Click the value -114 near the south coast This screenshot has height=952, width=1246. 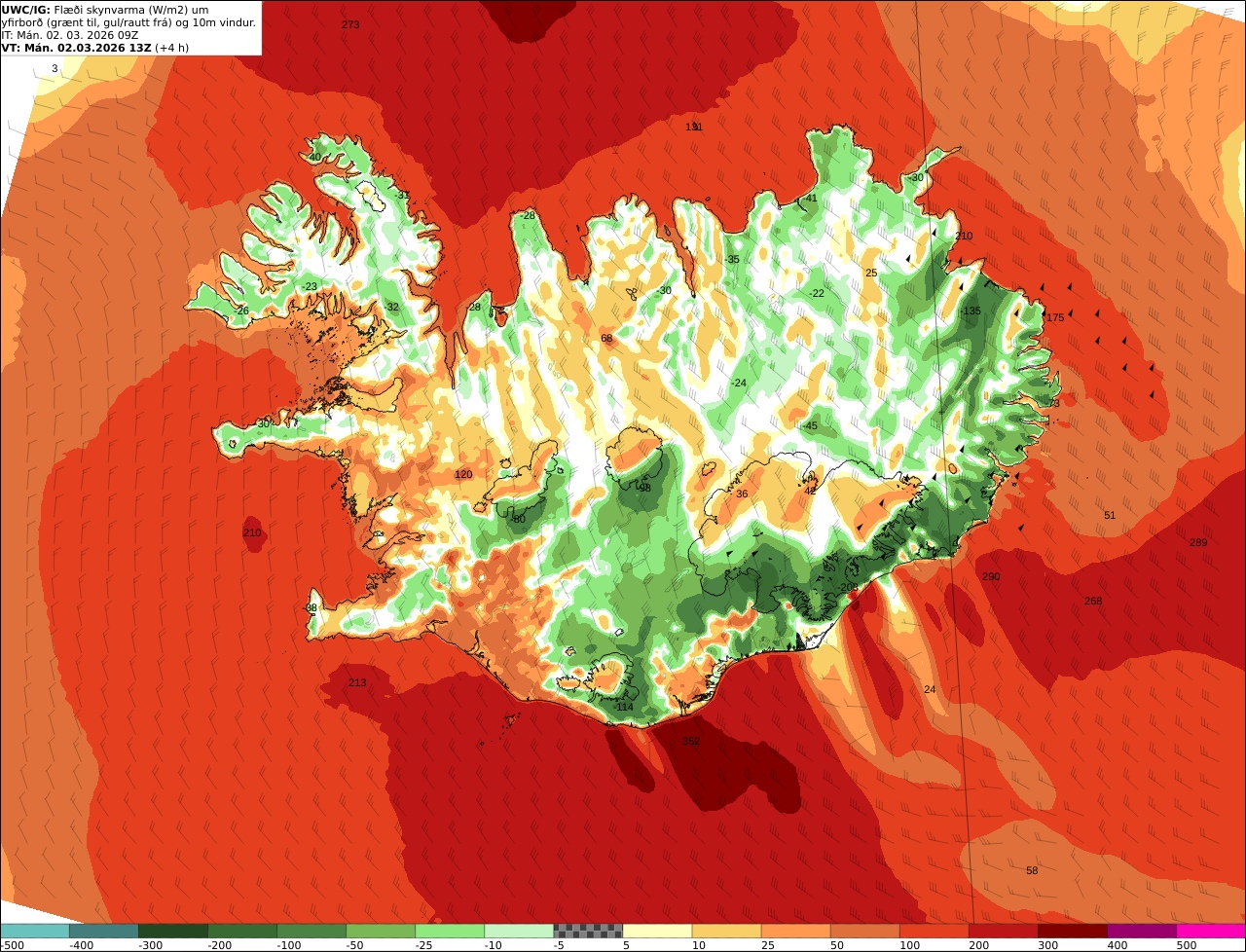pos(623,708)
